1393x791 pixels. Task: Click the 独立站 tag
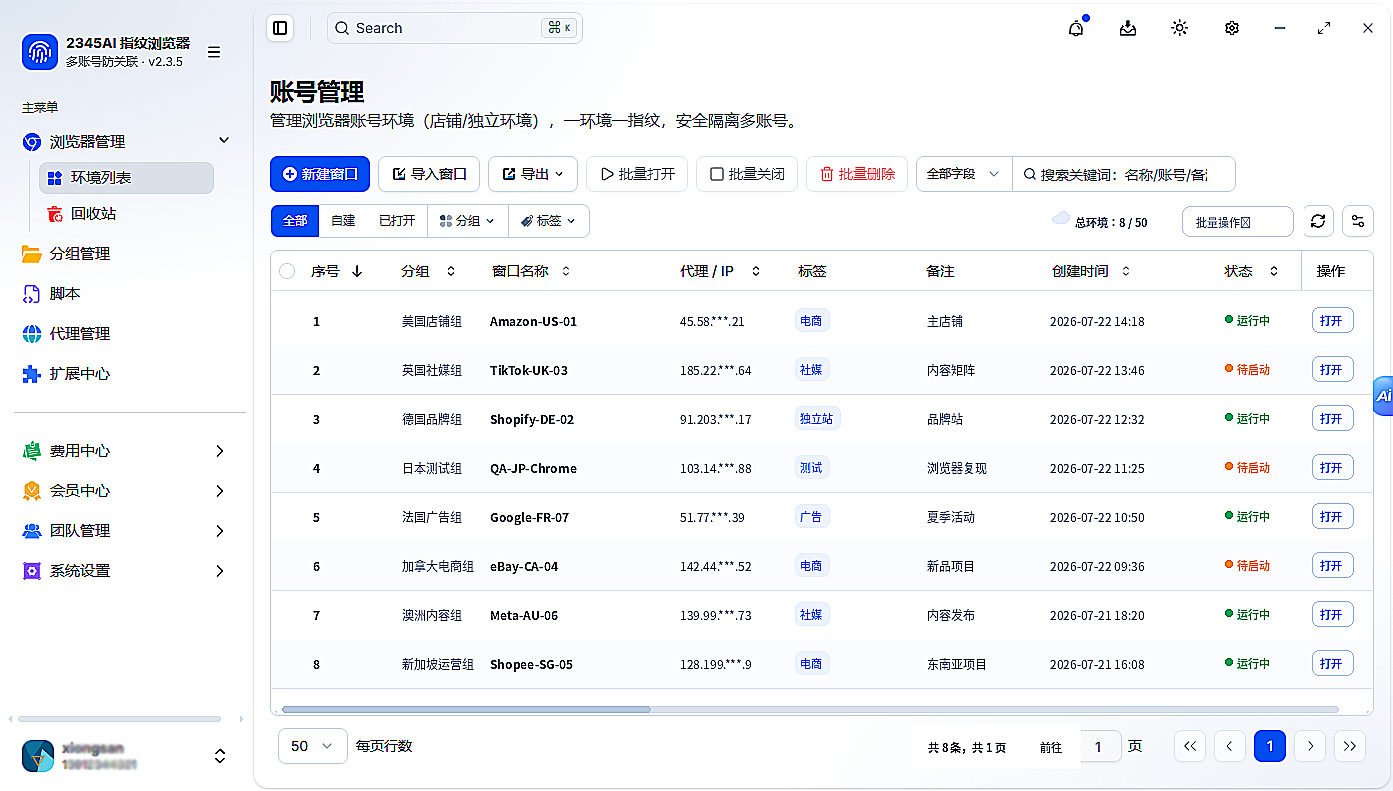point(817,419)
